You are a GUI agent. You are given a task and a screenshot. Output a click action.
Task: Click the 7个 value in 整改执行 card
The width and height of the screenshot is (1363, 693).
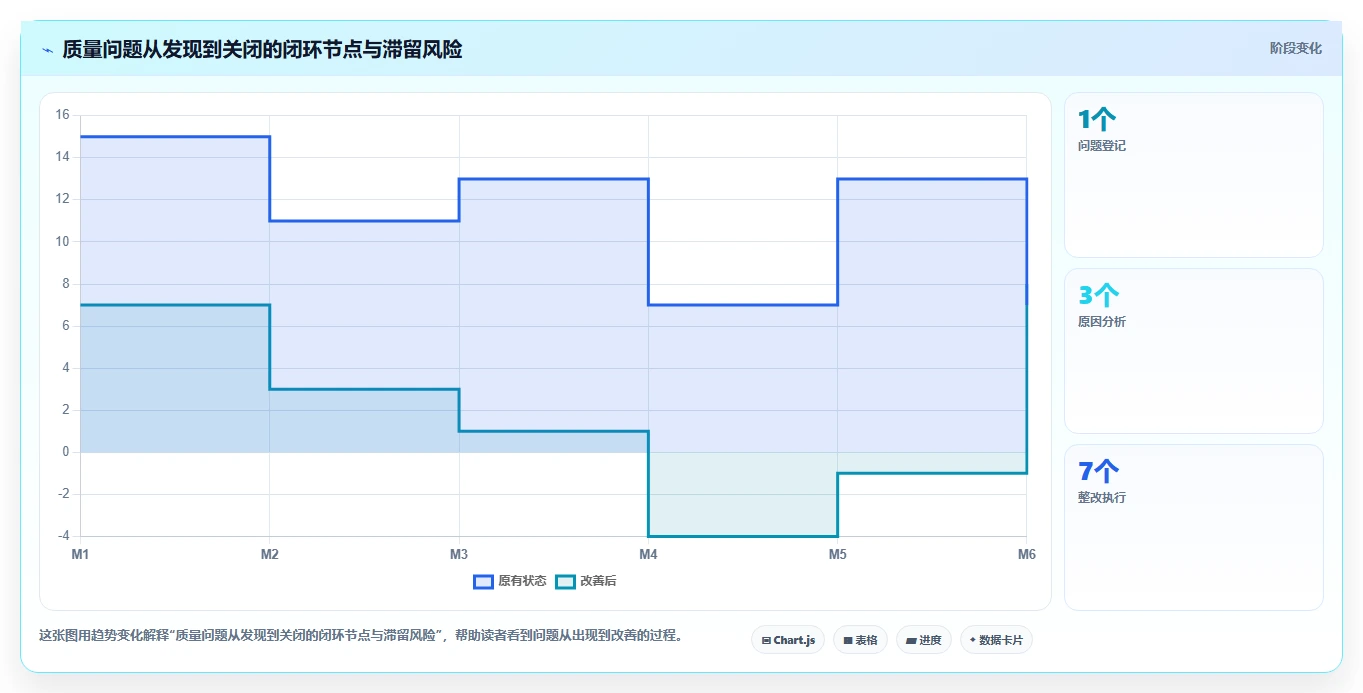pos(1099,472)
